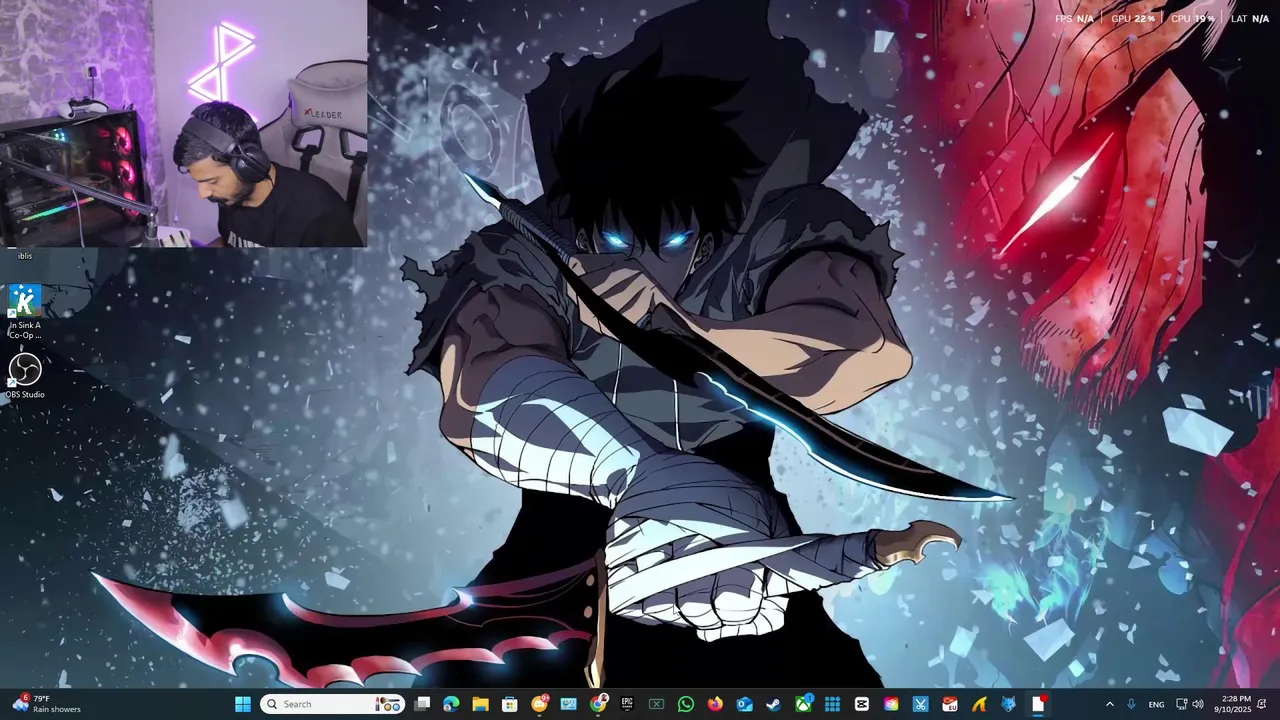1280x720 pixels.
Task: Open the network status tray icon
Action: tap(1181, 704)
